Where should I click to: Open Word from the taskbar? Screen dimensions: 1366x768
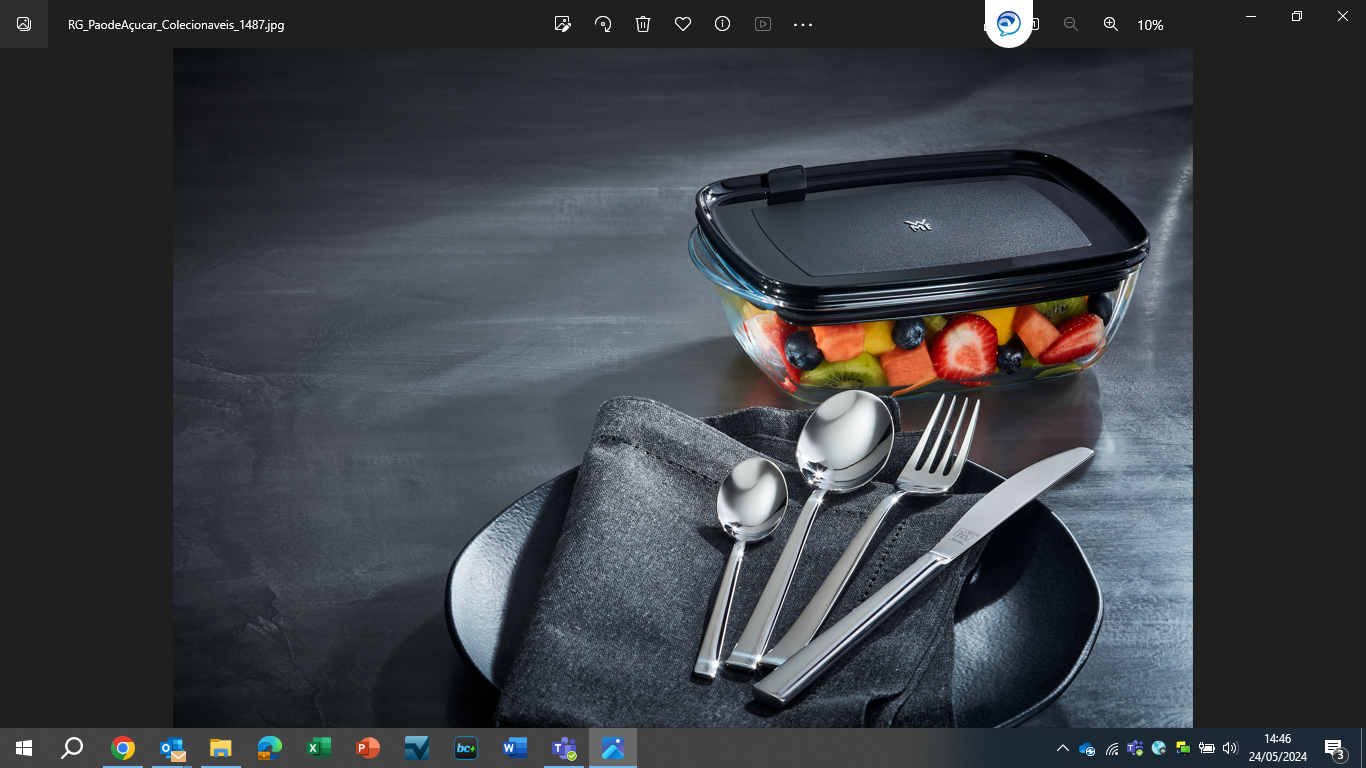coord(515,748)
